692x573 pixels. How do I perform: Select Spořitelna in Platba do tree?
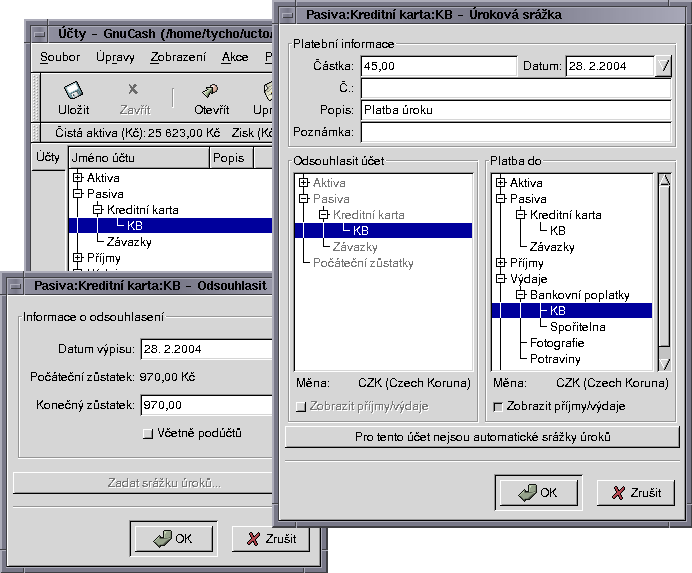[578, 327]
